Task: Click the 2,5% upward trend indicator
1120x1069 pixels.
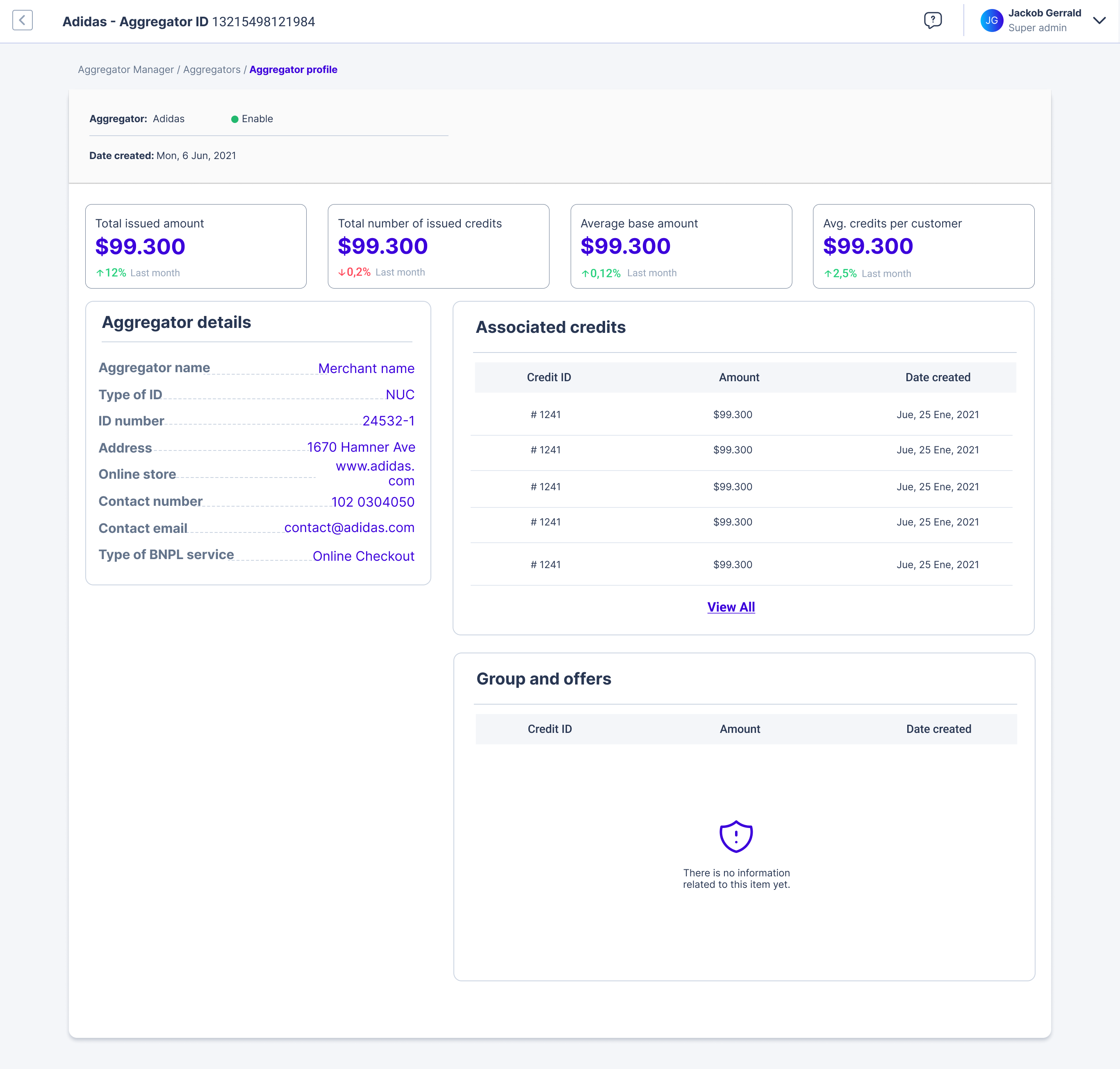Action: pos(840,273)
